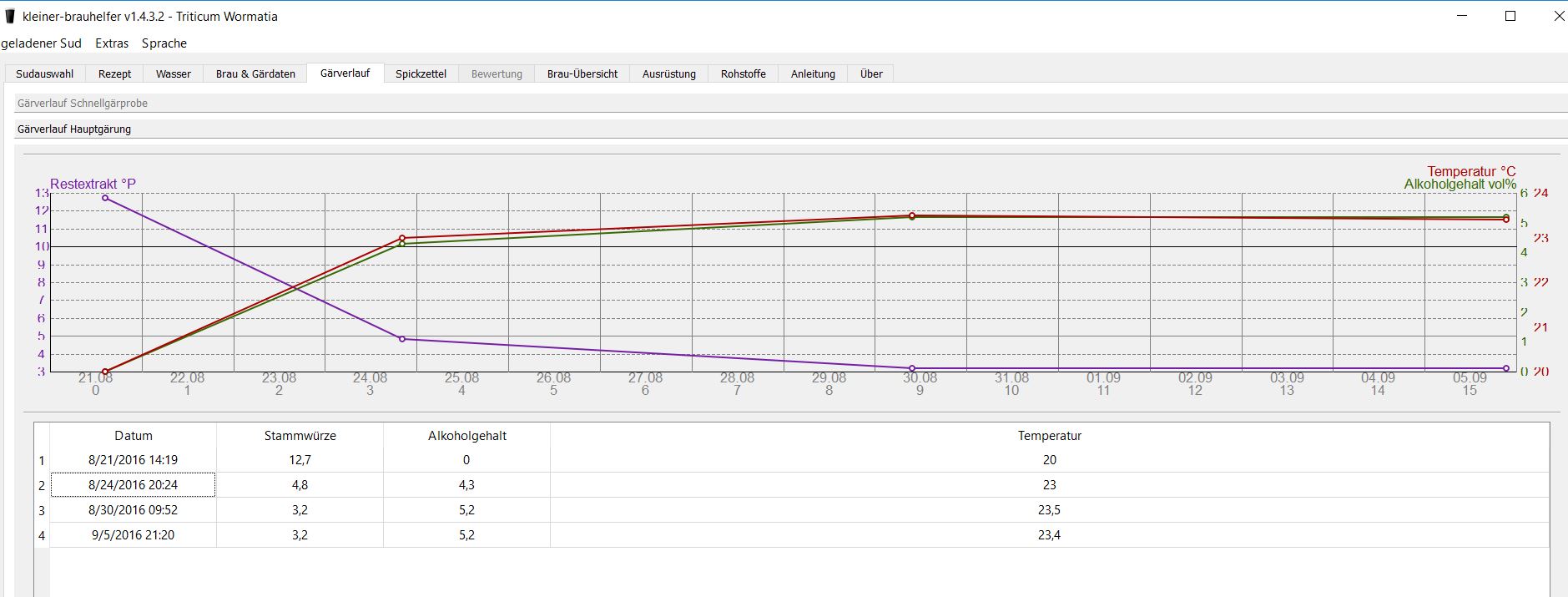Open the Extras menu

[112, 43]
